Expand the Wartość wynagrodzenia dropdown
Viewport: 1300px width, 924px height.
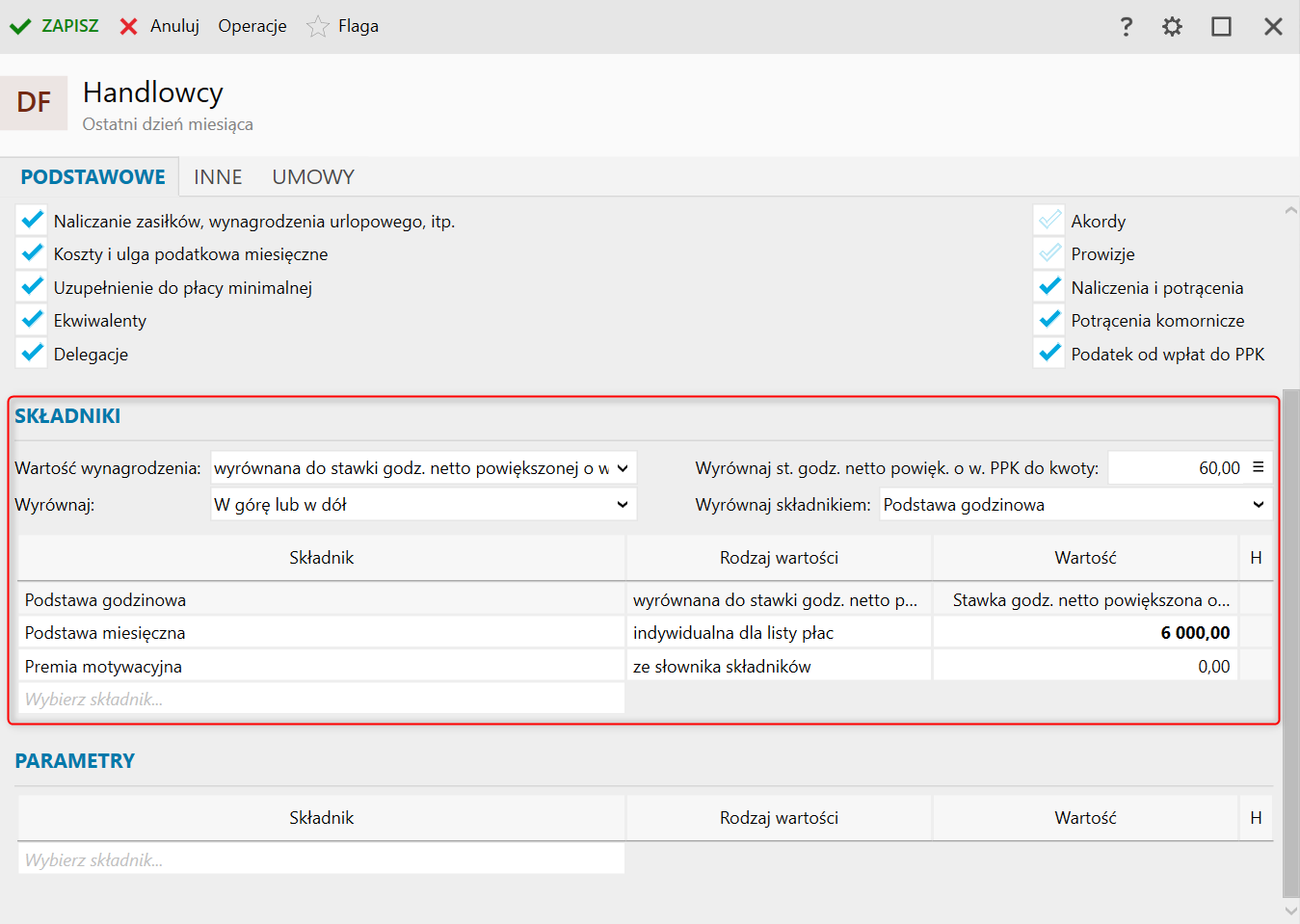[x=623, y=468]
